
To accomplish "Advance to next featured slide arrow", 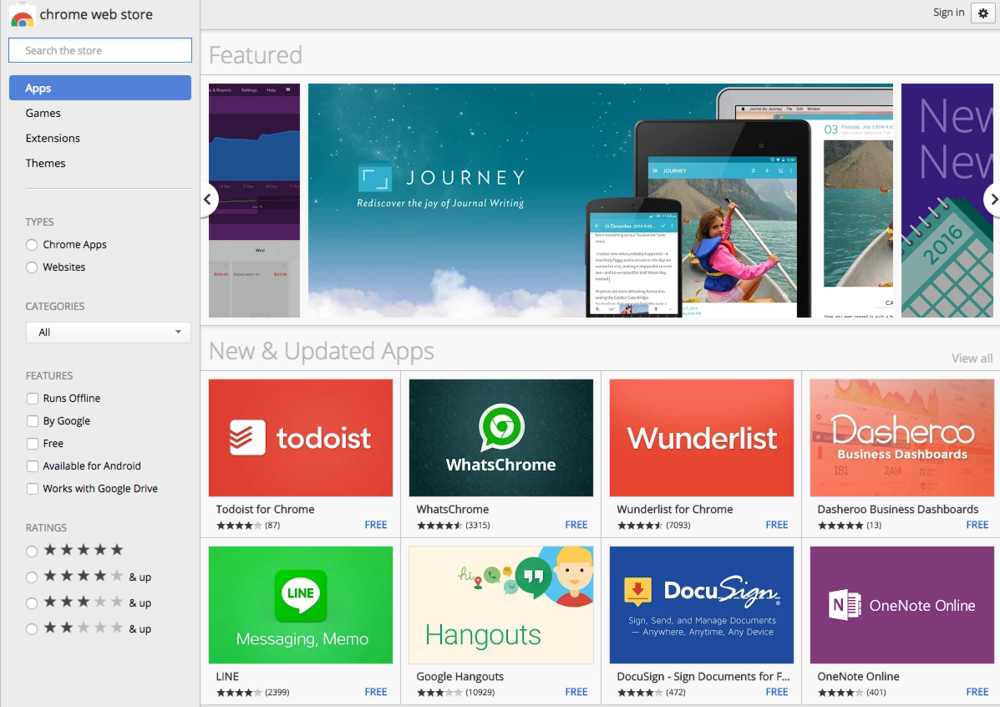I will 993,200.
